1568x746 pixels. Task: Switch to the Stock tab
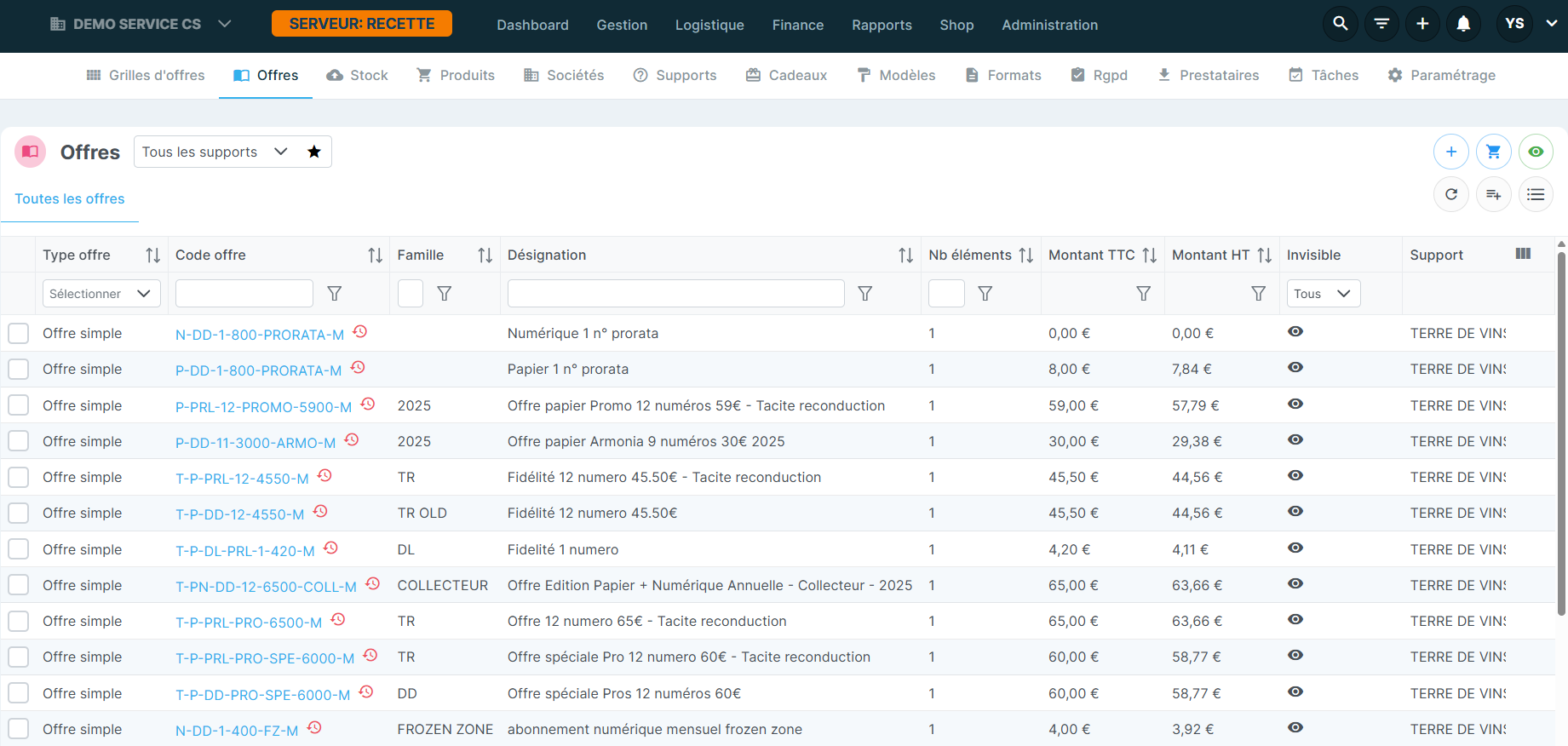click(x=358, y=75)
